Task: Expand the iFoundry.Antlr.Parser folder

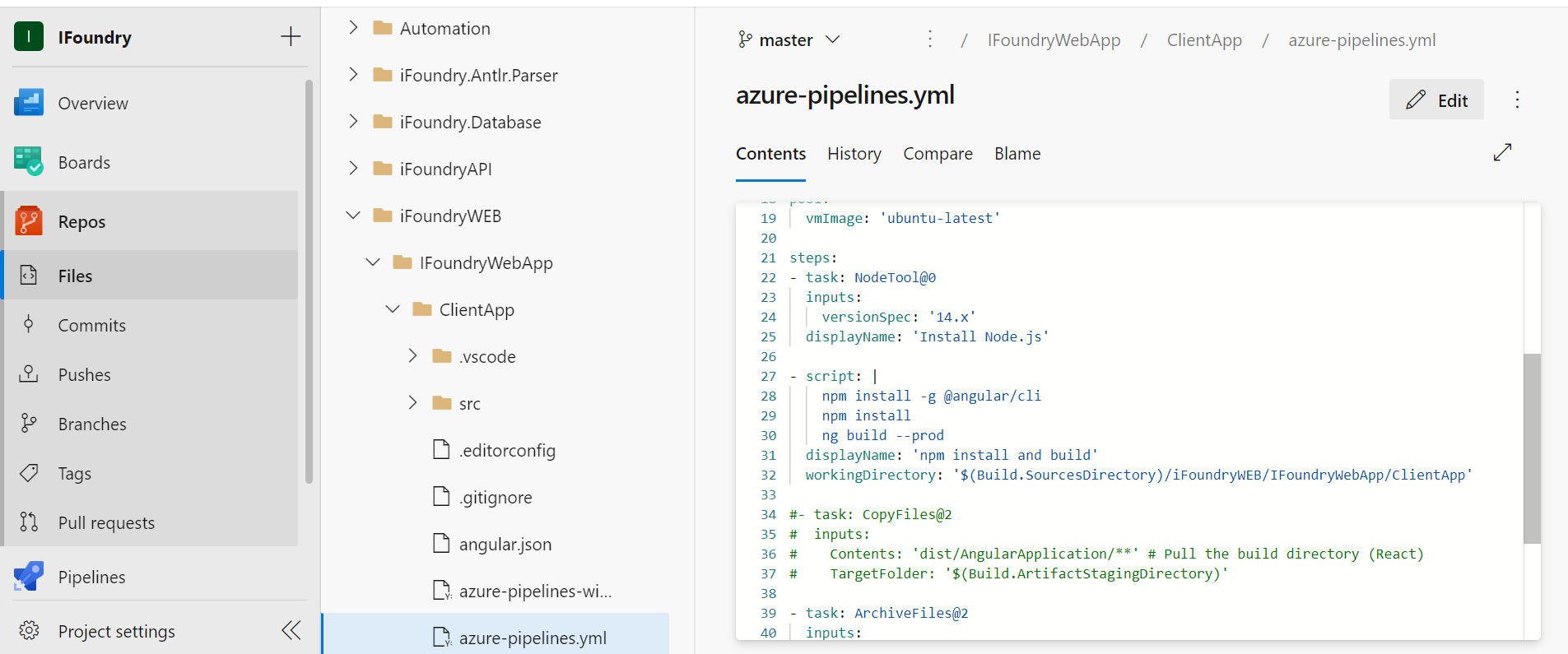Action: (x=353, y=75)
